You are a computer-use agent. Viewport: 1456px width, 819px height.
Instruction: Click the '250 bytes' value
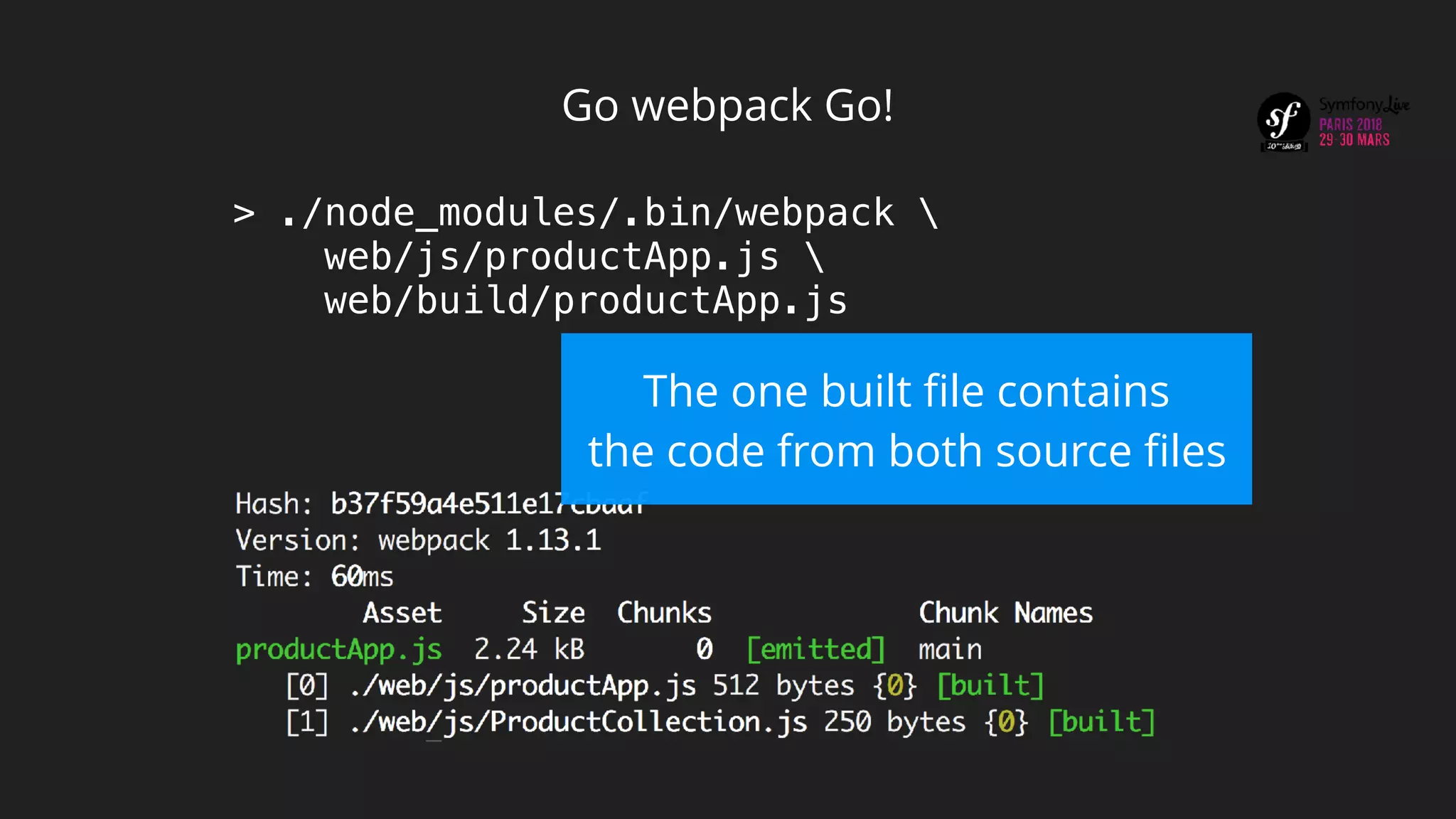(894, 722)
